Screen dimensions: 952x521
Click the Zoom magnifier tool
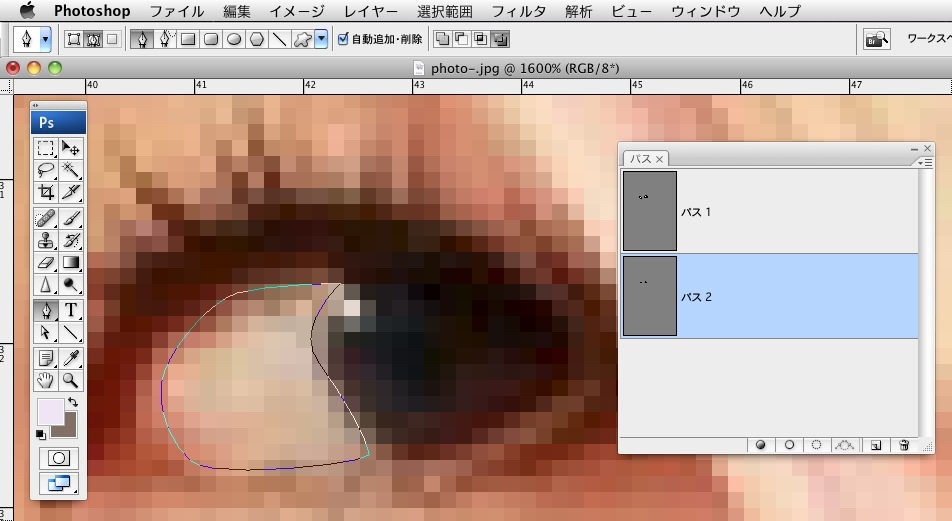pos(72,380)
